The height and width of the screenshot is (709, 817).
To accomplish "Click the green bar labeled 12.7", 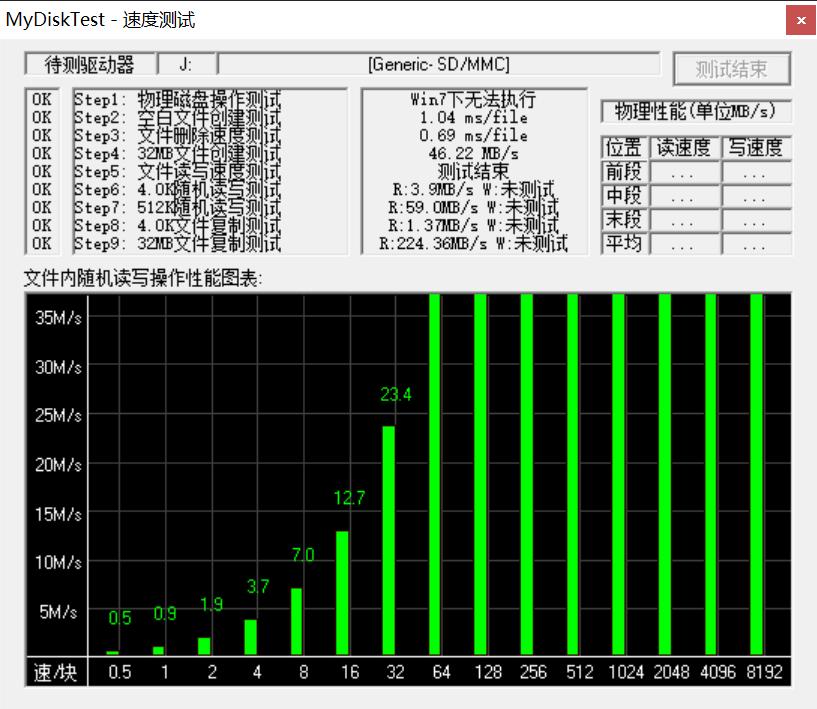I will click(x=342, y=592).
